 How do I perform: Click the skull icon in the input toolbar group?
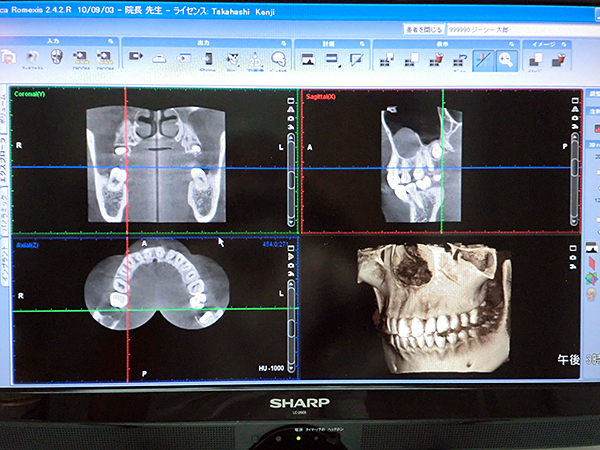click(x=56, y=58)
